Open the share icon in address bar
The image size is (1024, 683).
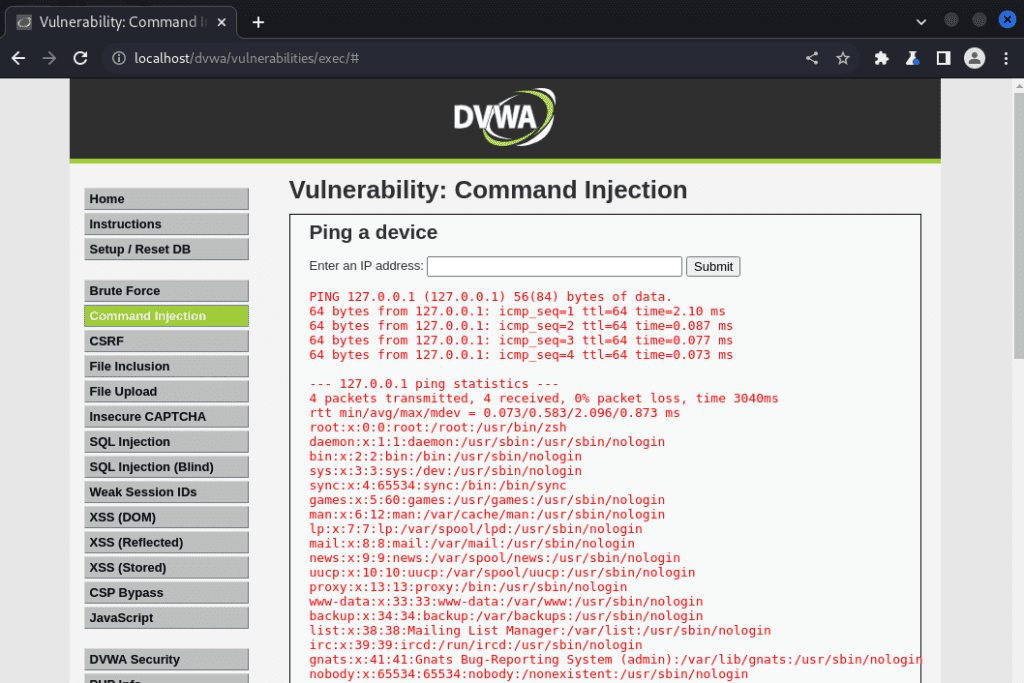(x=812, y=58)
